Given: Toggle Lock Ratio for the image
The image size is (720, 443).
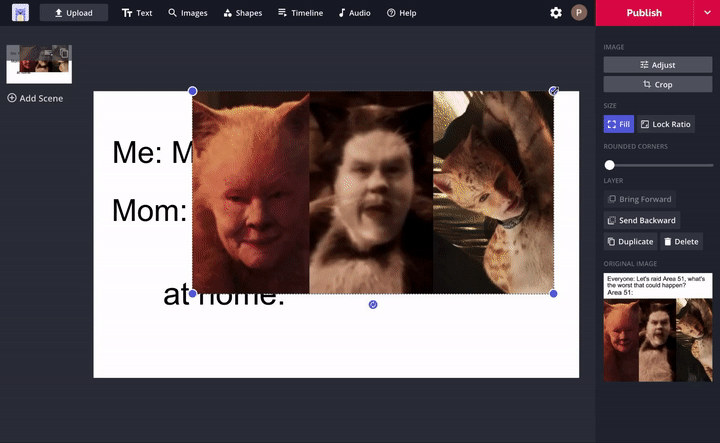Looking at the screenshot, I should (x=666, y=124).
